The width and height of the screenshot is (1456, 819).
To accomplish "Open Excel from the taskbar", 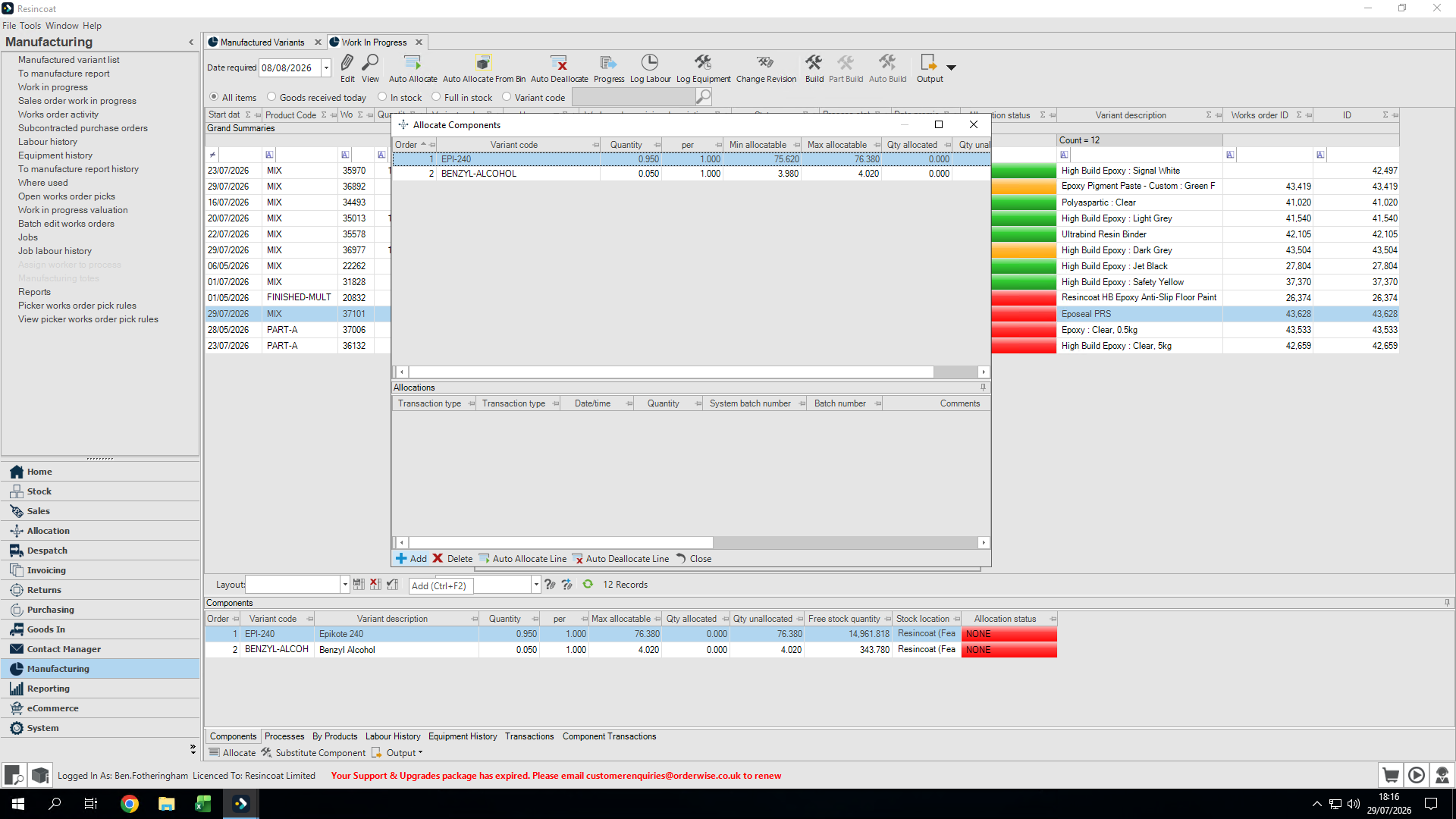I will (202, 804).
